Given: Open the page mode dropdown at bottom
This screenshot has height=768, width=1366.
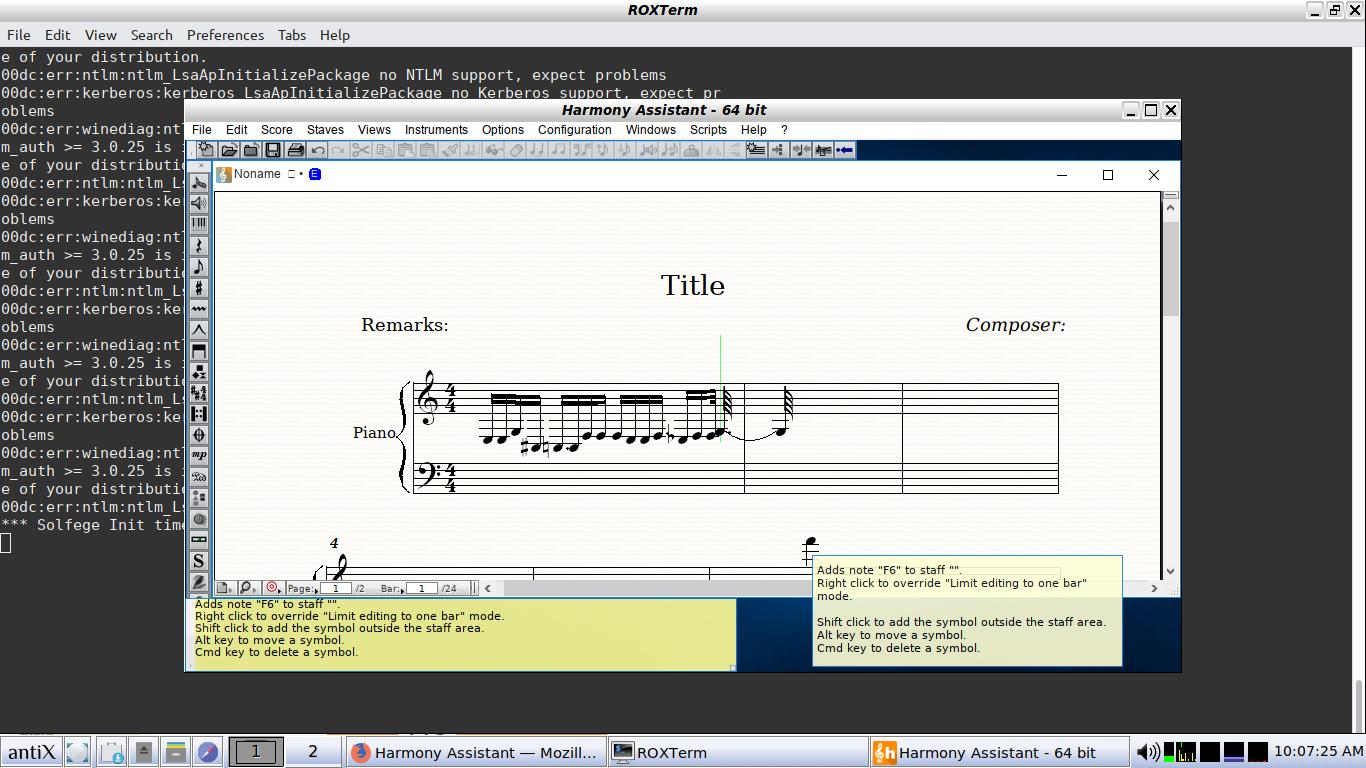Looking at the screenshot, I should point(225,588).
